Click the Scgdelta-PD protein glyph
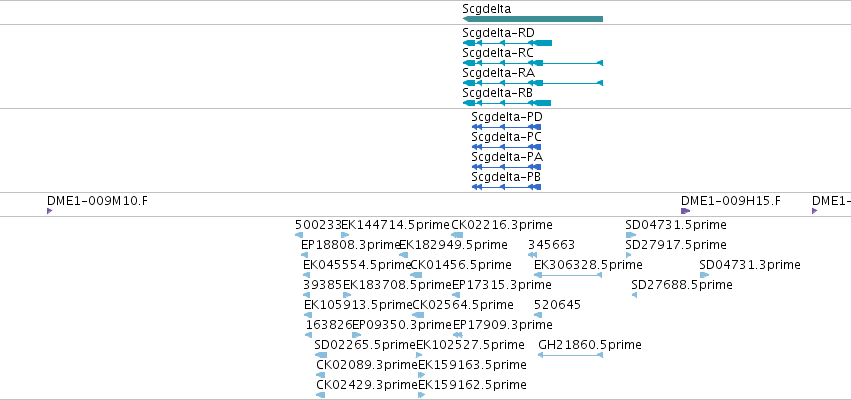This screenshot has width=851, height=400. point(506,127)
